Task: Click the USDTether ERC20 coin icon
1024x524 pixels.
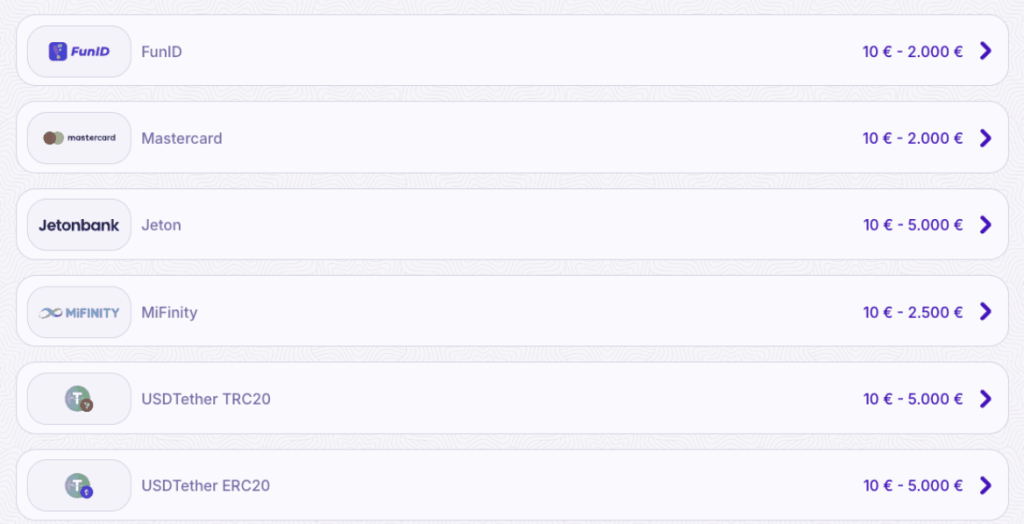Action: click(x=79, y=485)
